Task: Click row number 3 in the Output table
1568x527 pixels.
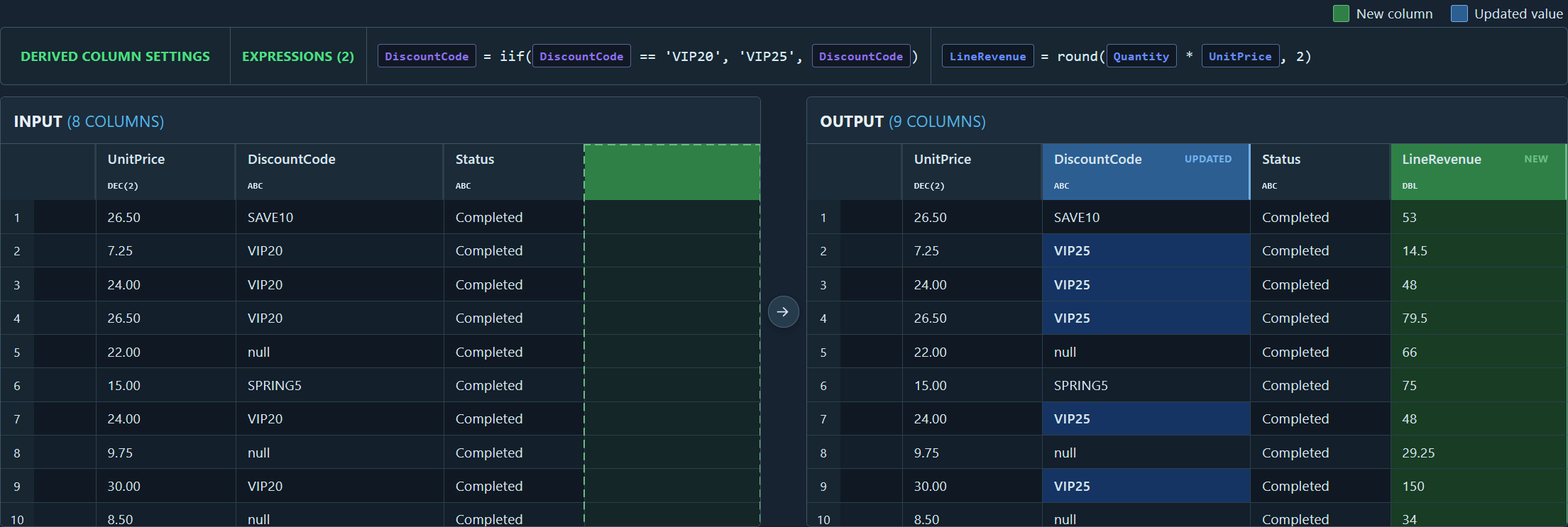Action: coord(823,284)
